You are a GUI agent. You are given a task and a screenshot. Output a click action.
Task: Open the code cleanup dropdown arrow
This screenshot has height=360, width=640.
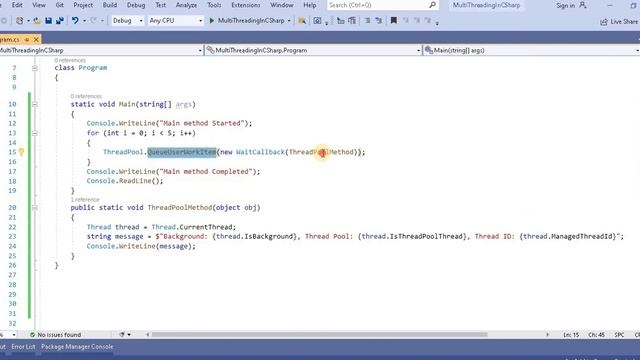click(x=129, y=335)
